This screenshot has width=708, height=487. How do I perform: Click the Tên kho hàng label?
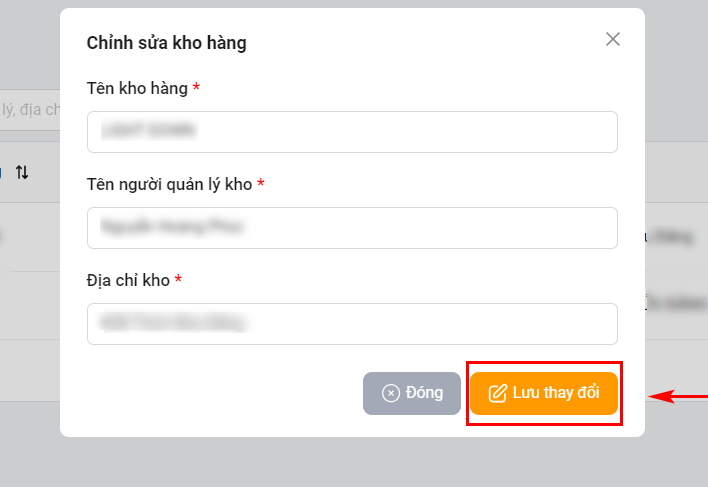pyautogui.click(x=137, y=89)
